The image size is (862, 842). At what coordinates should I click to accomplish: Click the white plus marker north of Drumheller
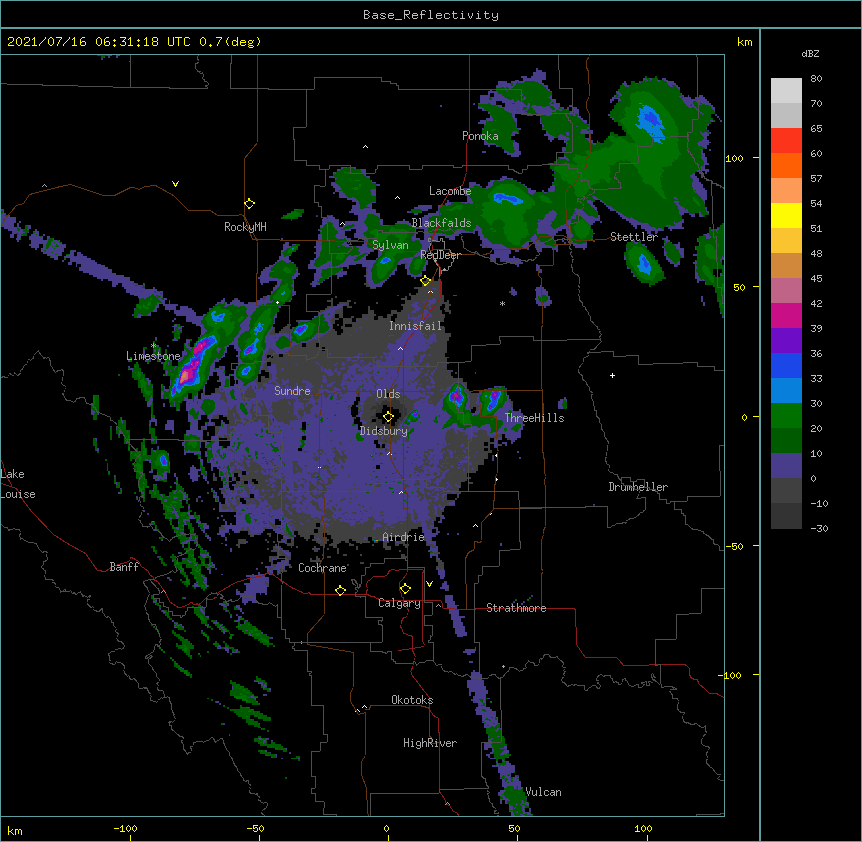[612, 375]
